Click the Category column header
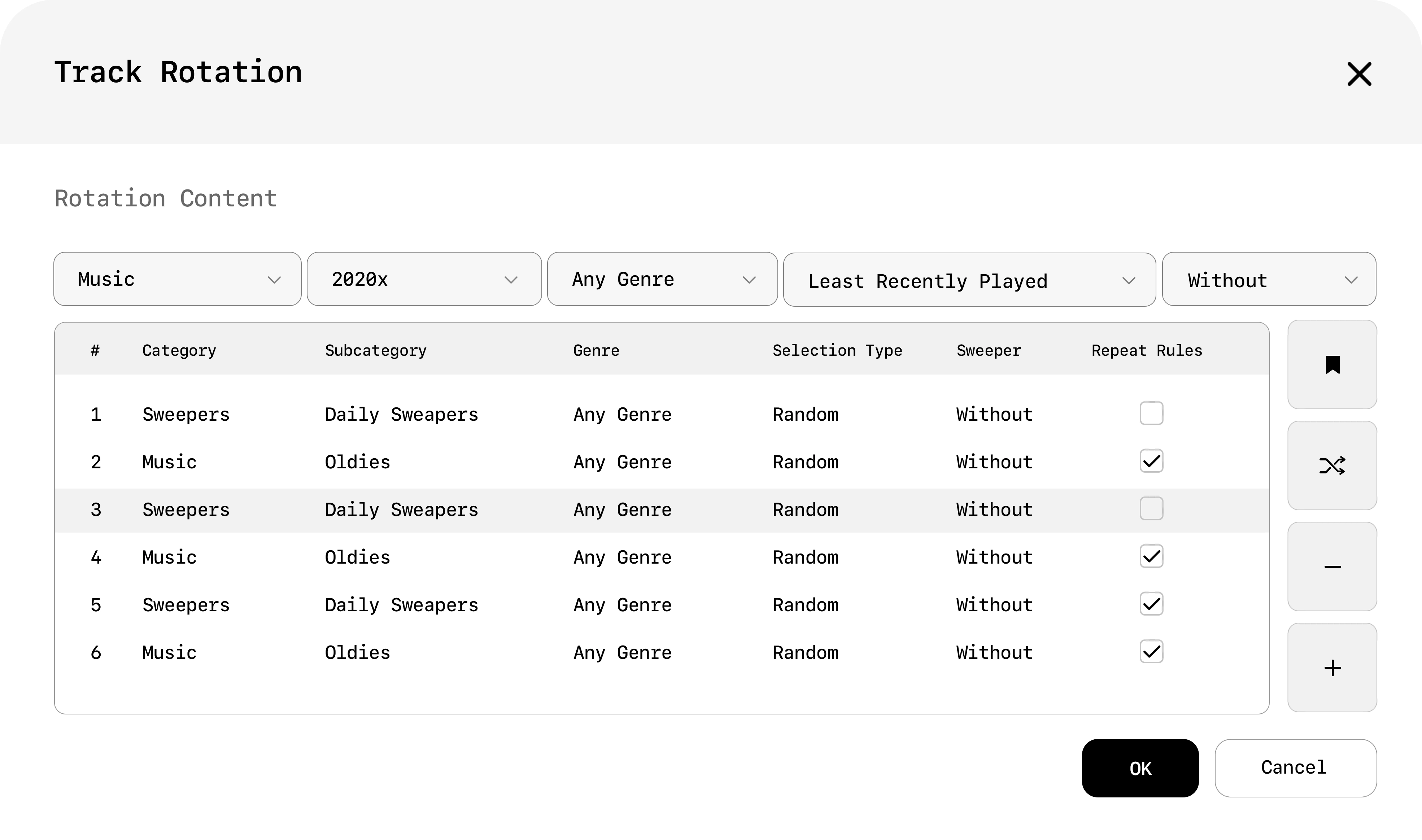The width and height of the screenshot is (1422, 840). click(179, 350)
